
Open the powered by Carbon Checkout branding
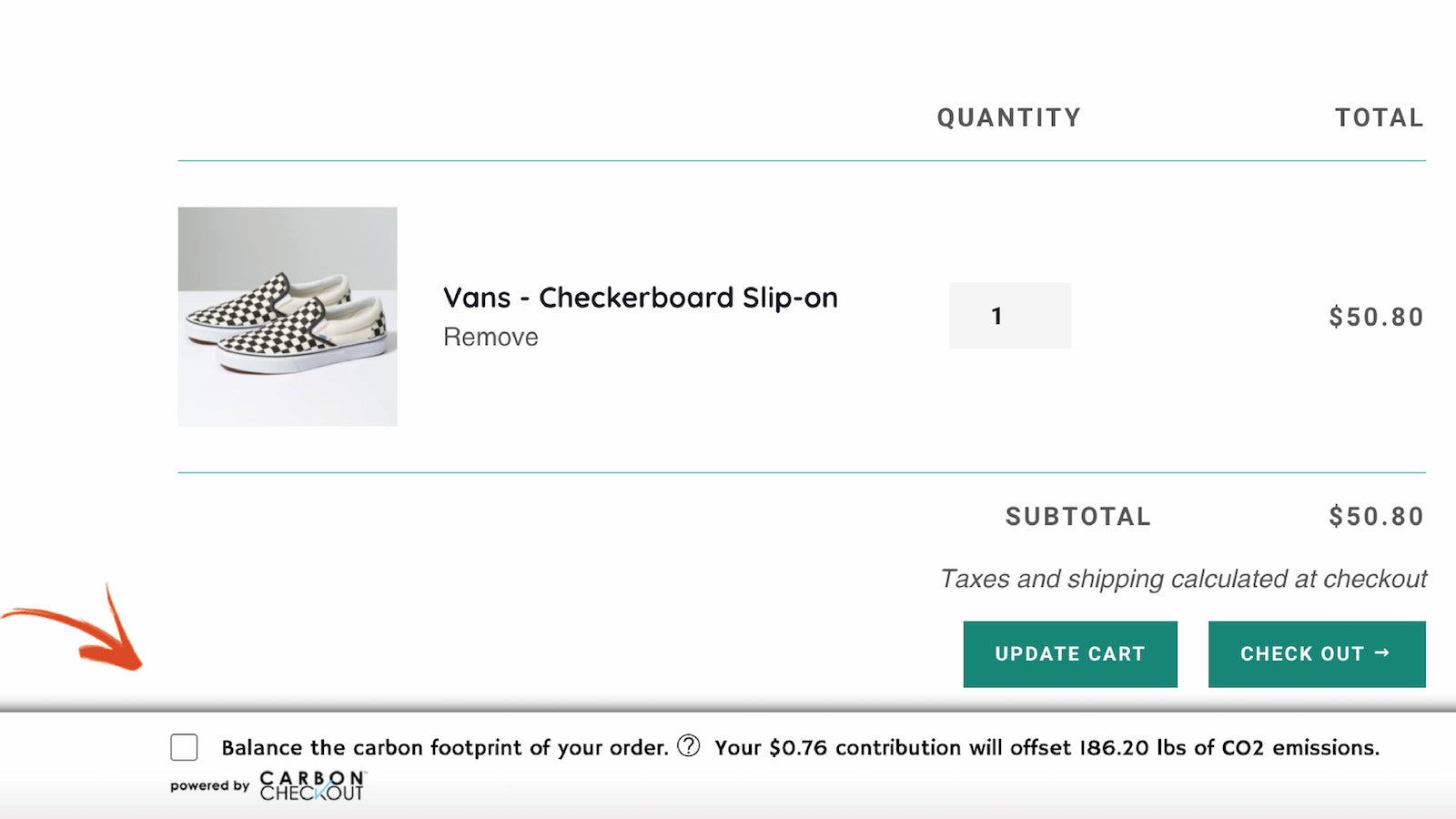[267, 785]
